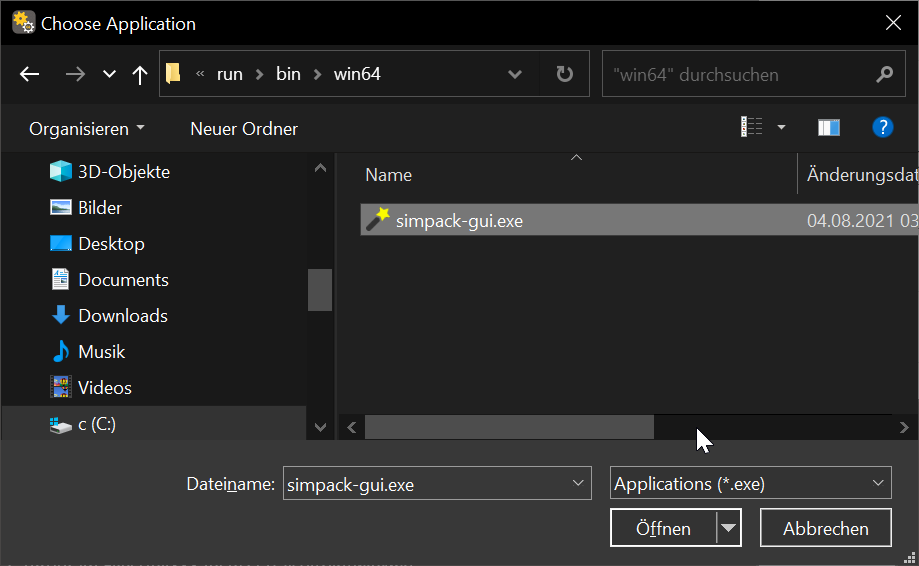Image resolution: width=919 pixels, height=566 pixels.
Task: Select drive c (C:) in navigation pane
Action: click(155, 423)
